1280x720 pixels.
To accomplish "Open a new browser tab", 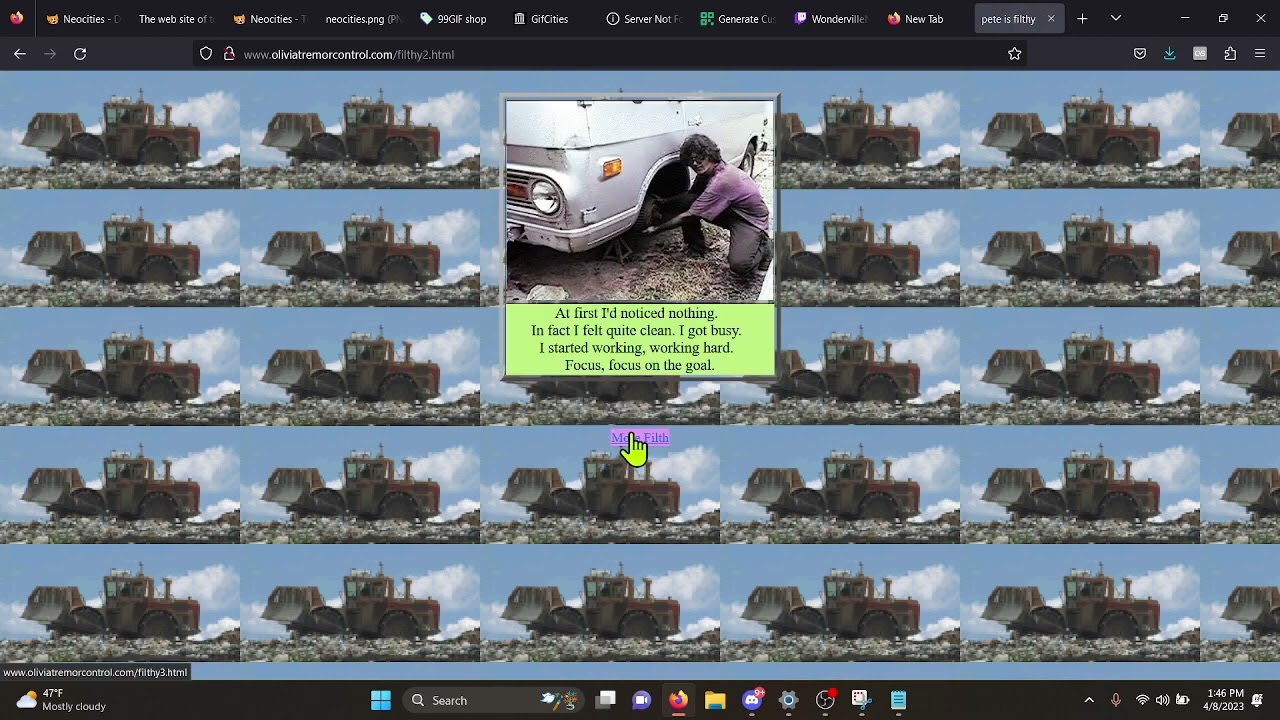I will [x=1082, y=18].
